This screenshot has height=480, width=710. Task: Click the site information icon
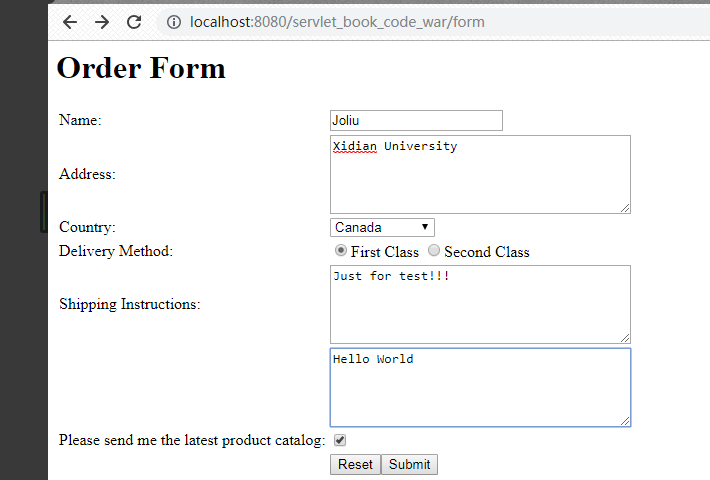pos(173,22)
